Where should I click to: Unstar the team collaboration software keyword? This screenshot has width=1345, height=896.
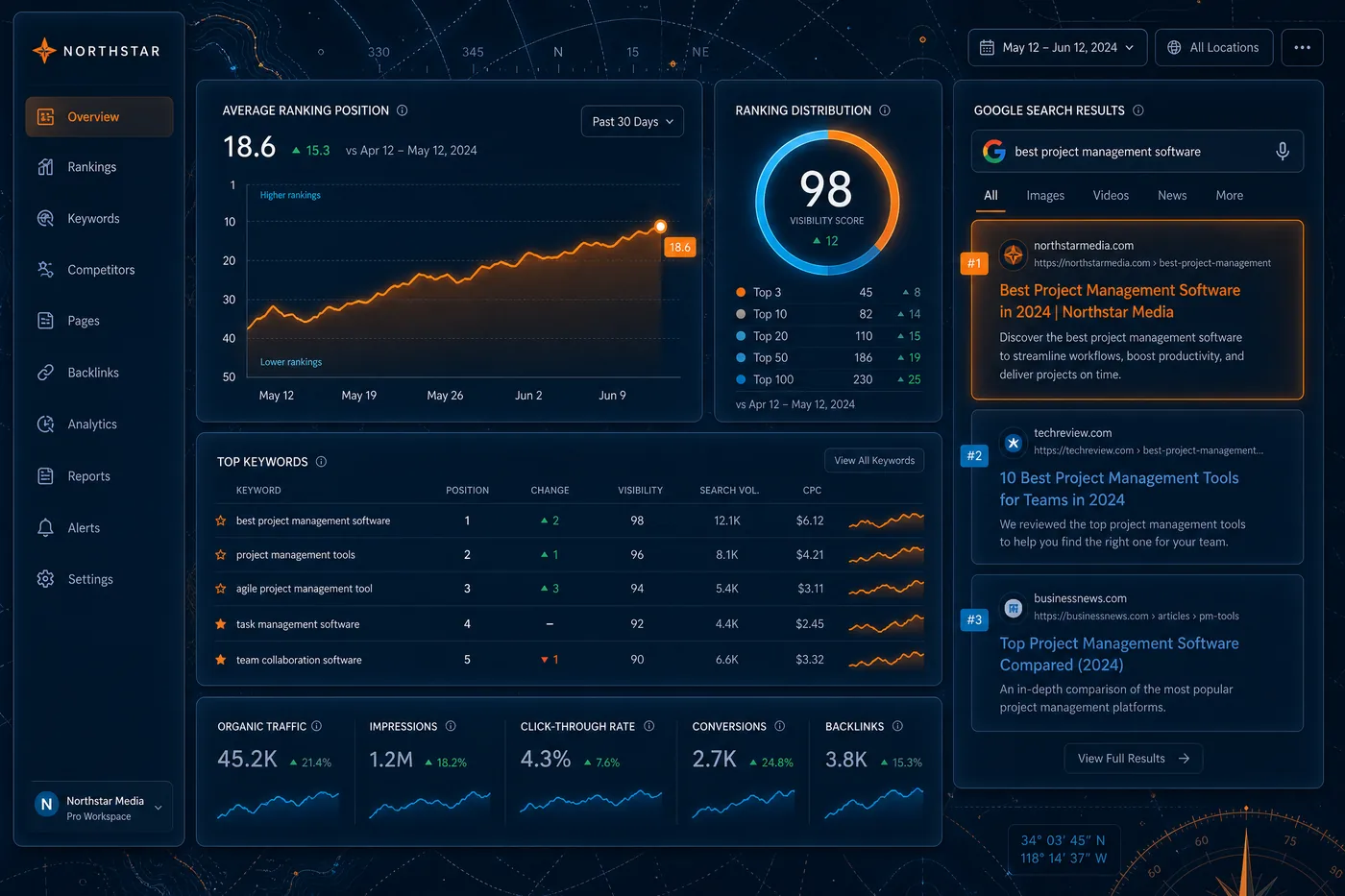220,660
